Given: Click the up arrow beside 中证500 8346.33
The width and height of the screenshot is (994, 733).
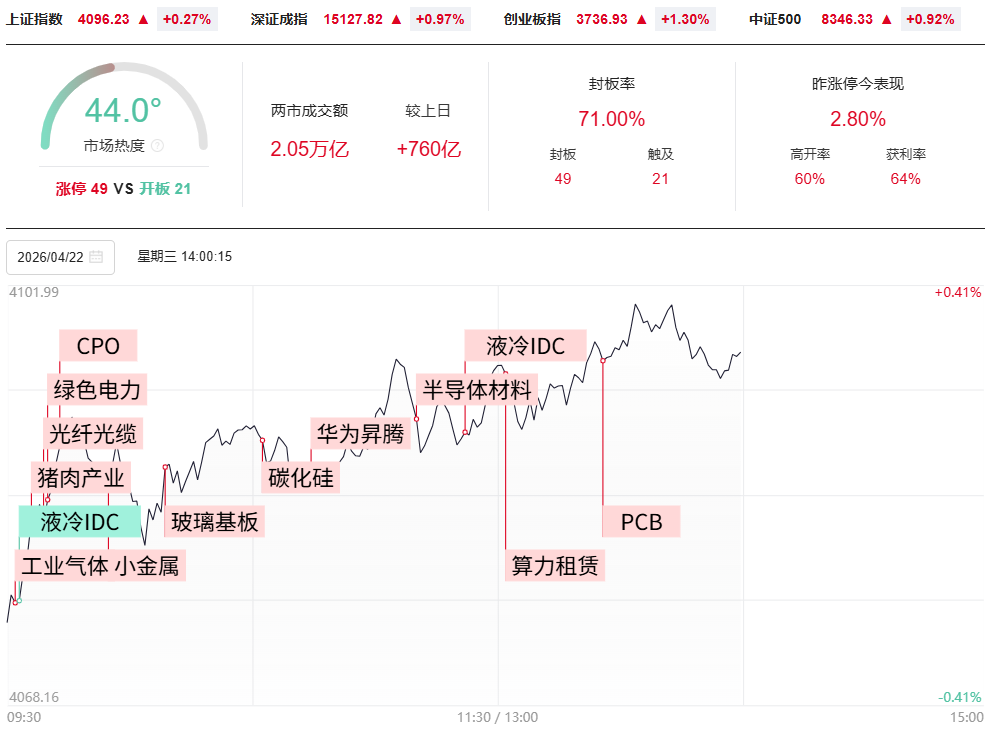Looking at the screenshot, I should coord(886,19).
